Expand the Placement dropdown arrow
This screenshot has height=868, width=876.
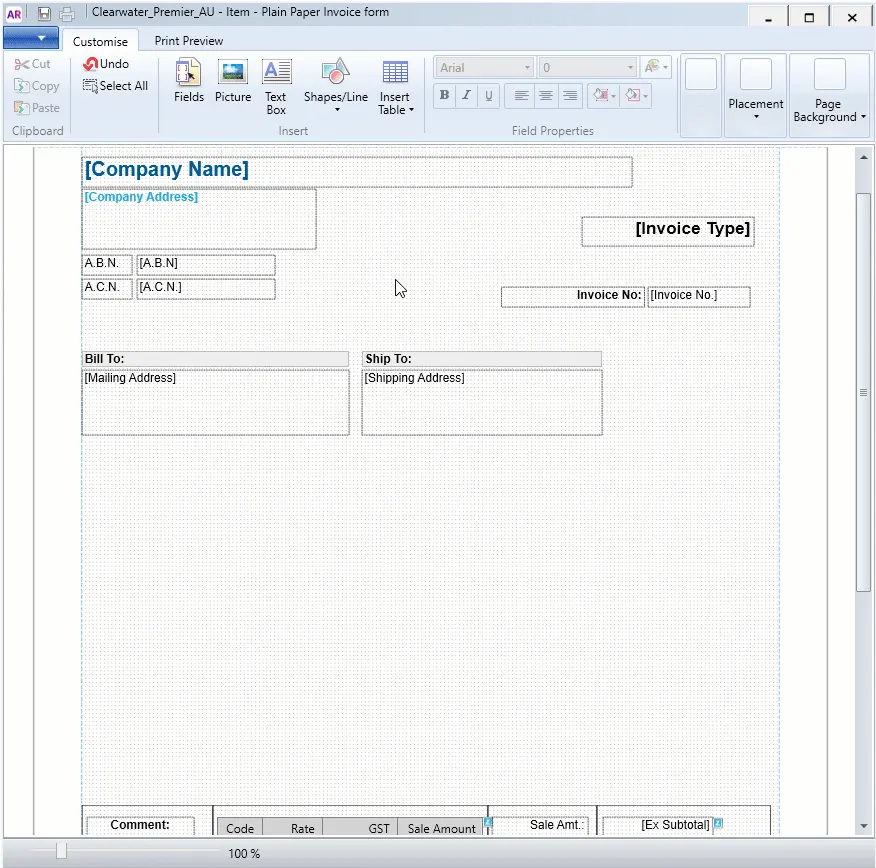756,117
